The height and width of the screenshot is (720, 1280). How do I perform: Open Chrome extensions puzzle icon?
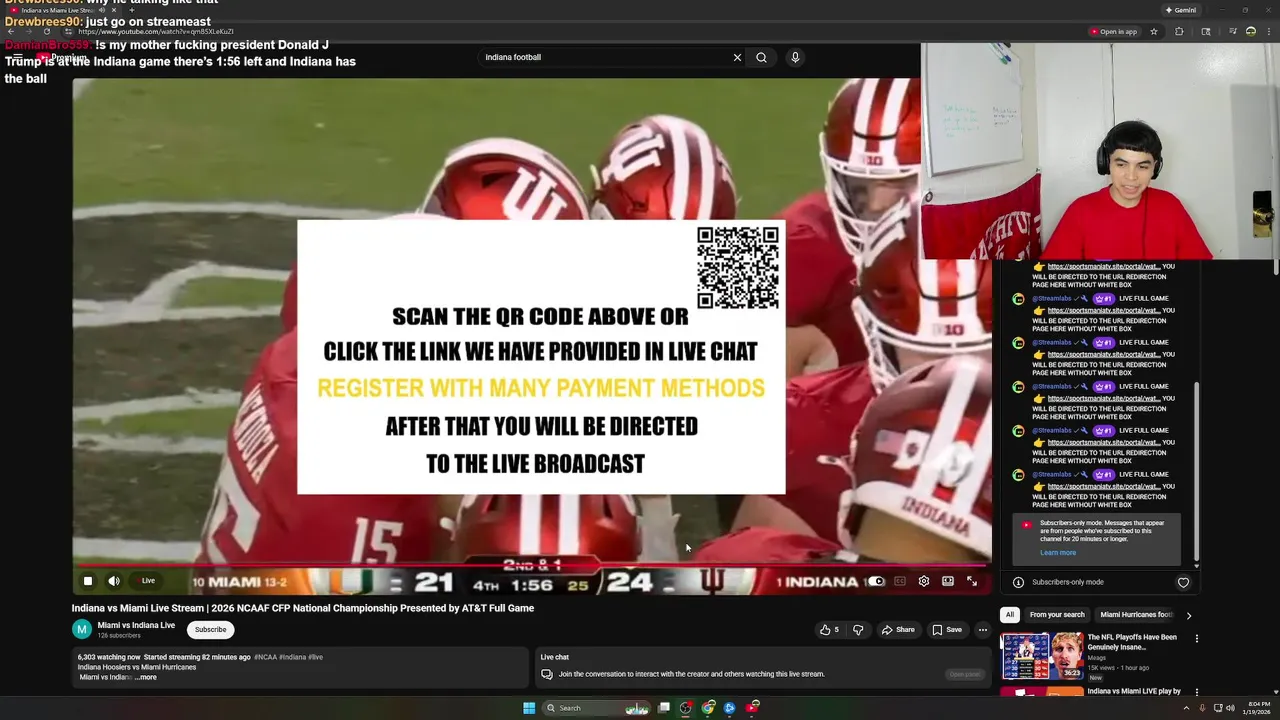[x=1179, y=32]
